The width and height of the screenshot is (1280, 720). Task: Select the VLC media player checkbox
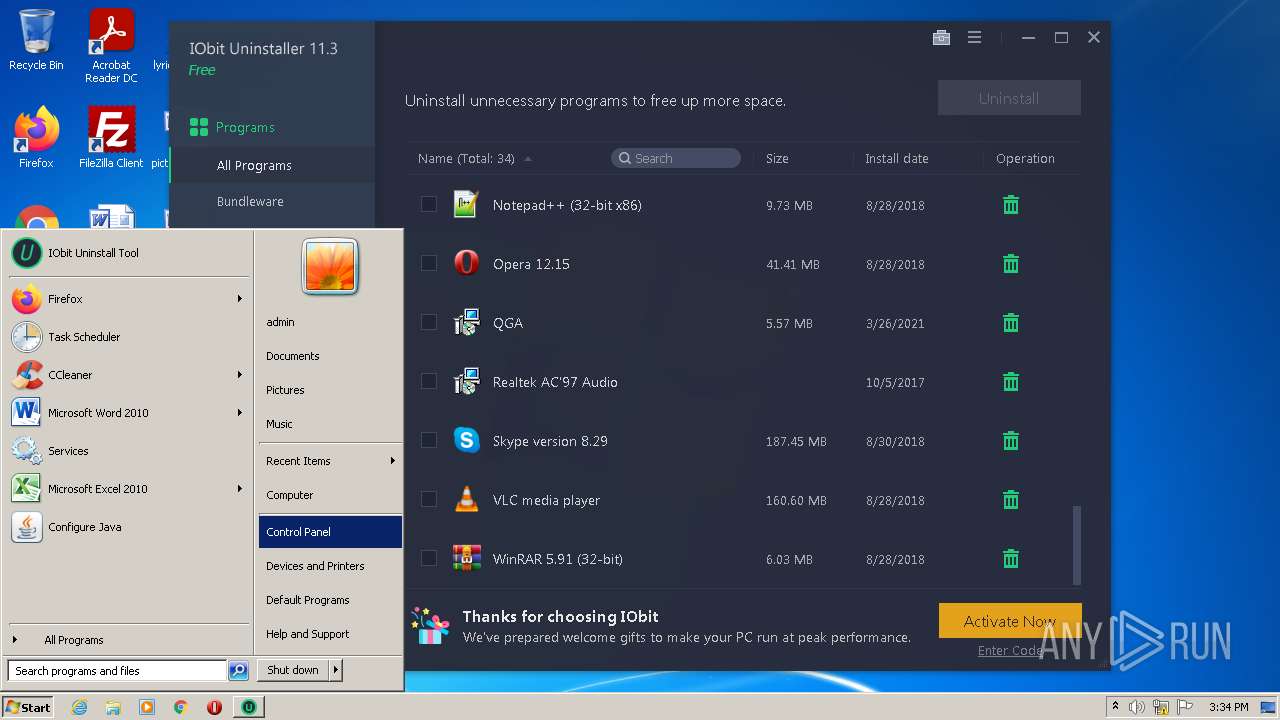pos(429,499)
